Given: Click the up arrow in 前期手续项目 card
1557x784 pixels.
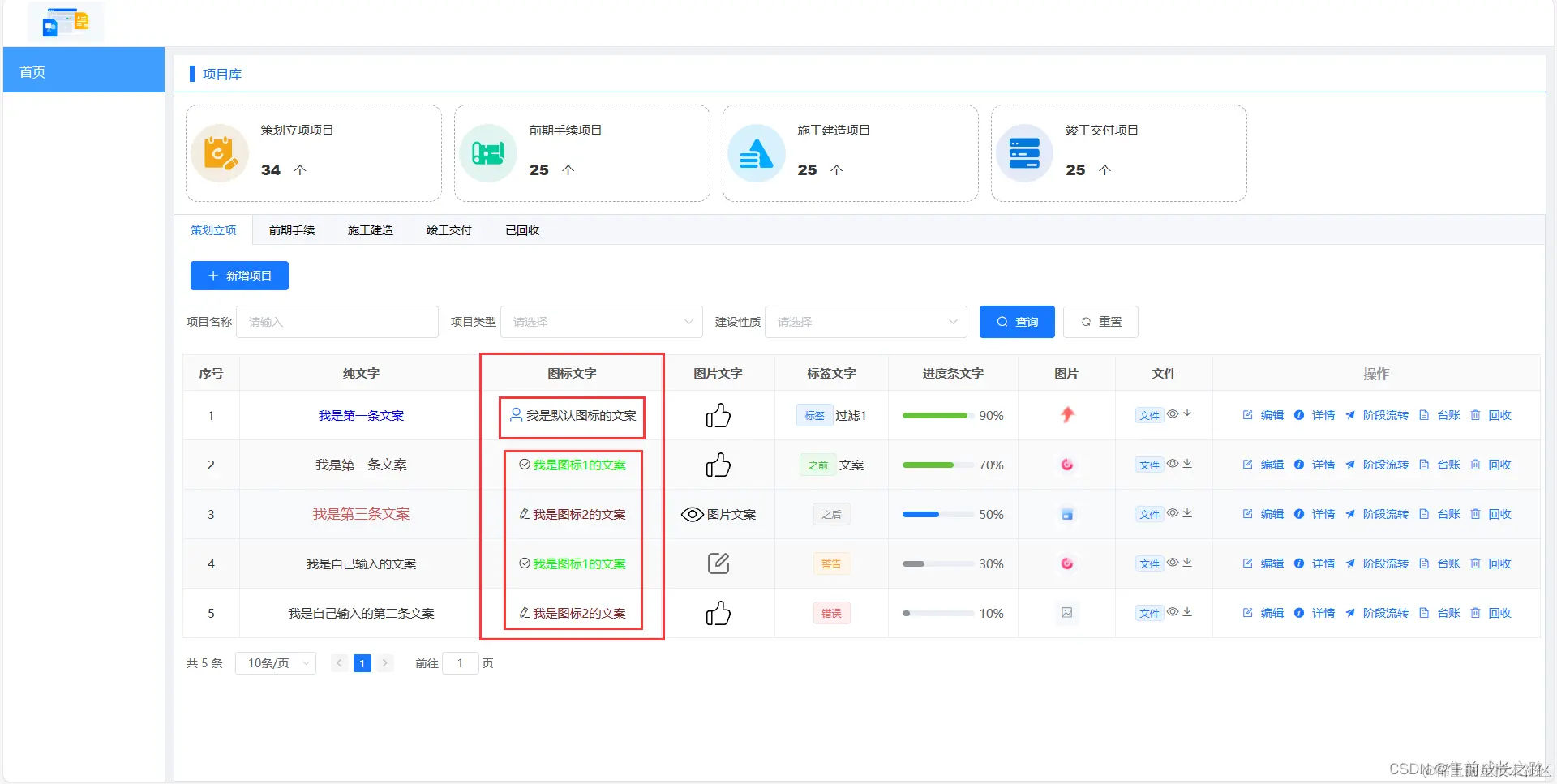Looking at the screenshot, I should pos(568,169).
